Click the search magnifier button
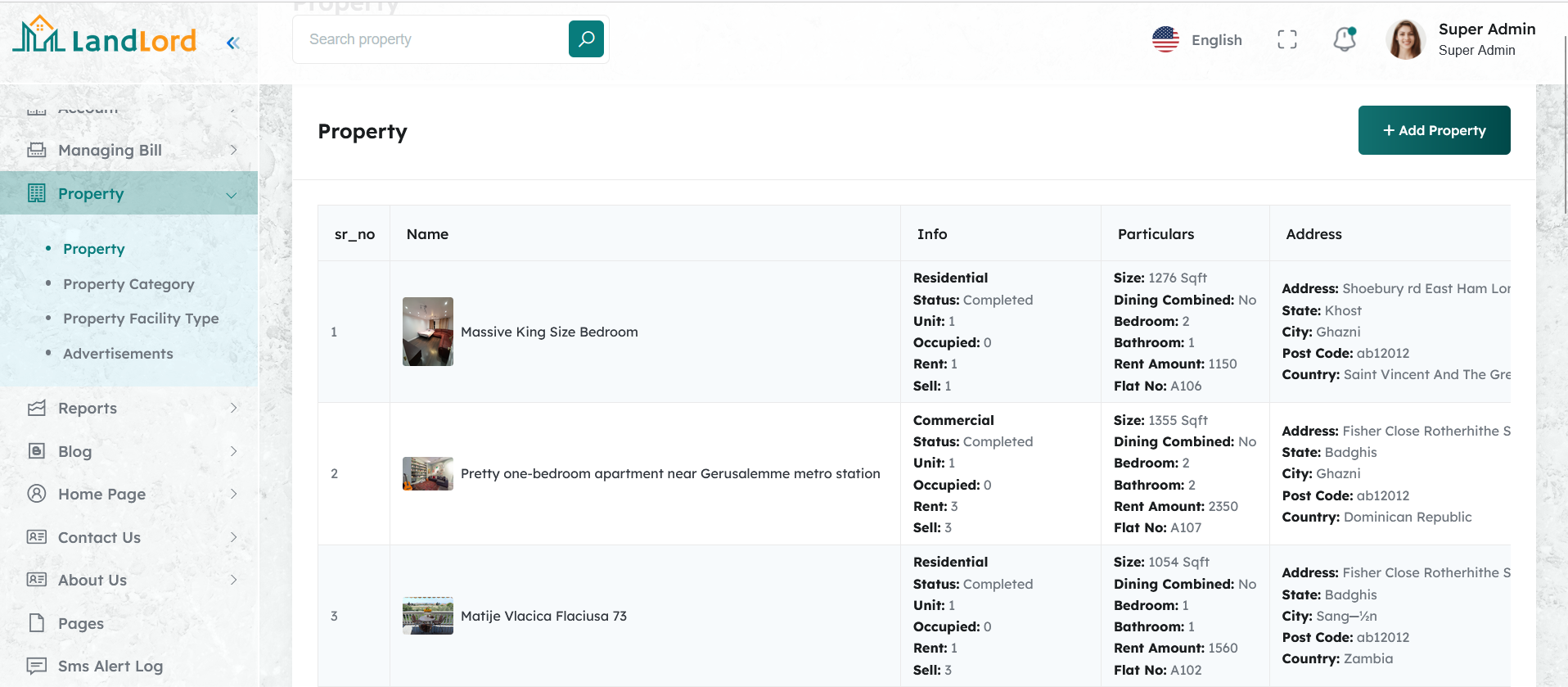The height and width of the screenshot is (687, 1568). coord(586,39)
